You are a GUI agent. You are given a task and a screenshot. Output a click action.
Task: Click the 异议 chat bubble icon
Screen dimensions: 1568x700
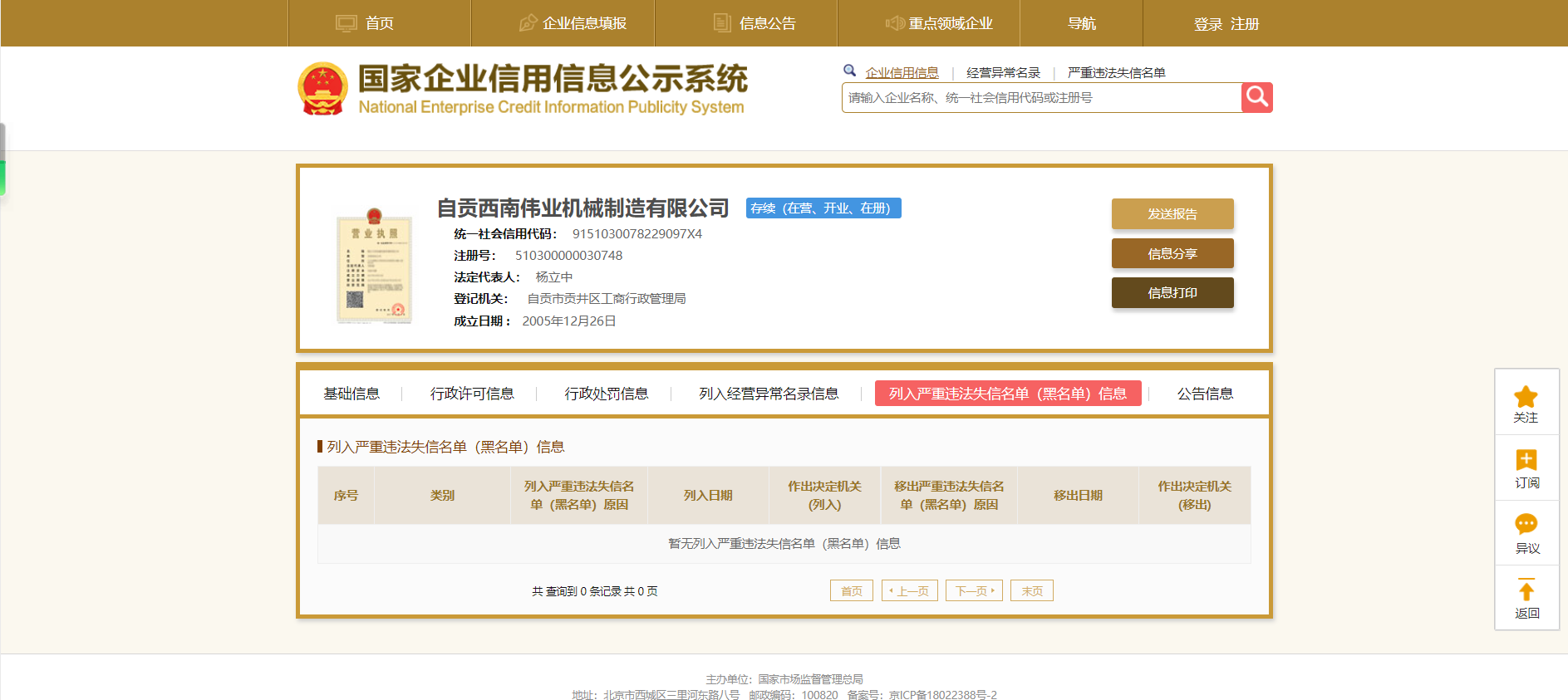click(x=1526, y=524)
